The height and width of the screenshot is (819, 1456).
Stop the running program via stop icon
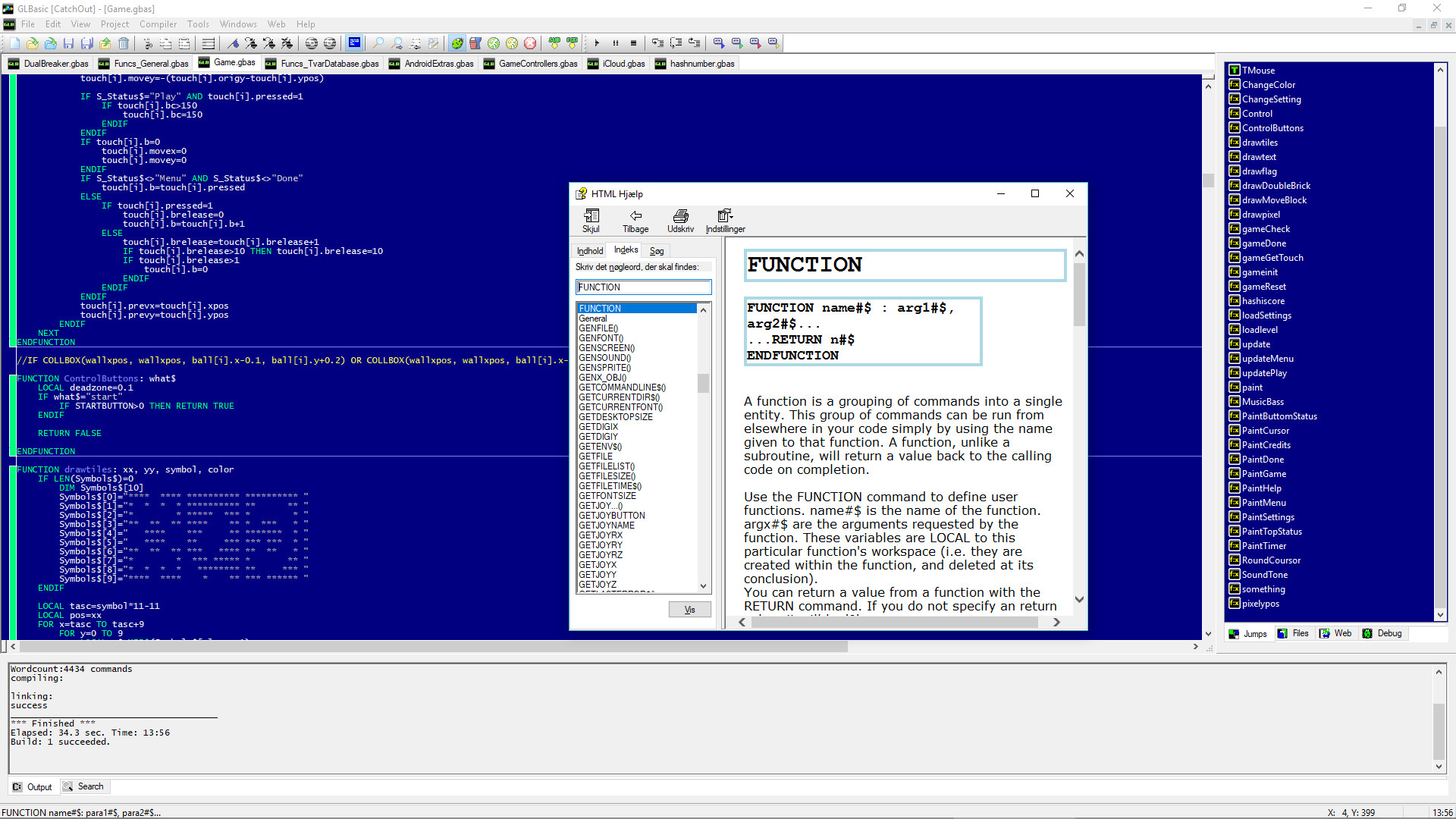pyautogui.click(x=634, y=43)
